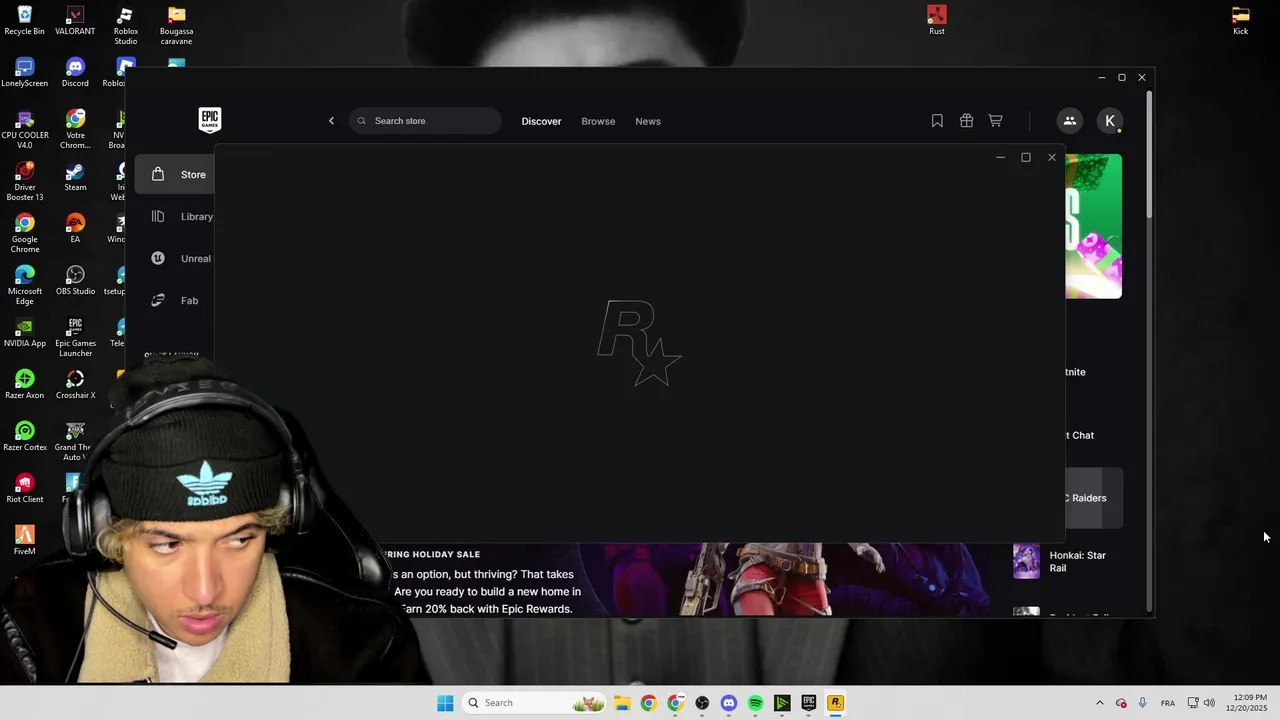Open the Rust desktop icon
The height and width of the screenshot is (720, 1280).
pos(936,21)
